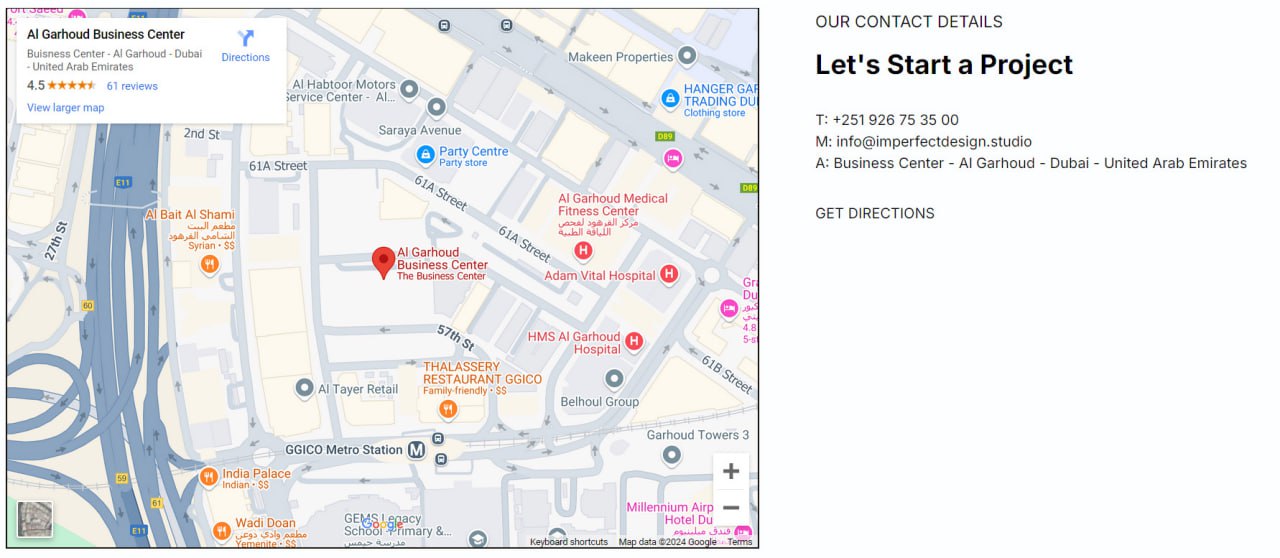This screenshot has height=558, width=1280.
Task: Zoom in on the map
Action: tap(731, 471)
